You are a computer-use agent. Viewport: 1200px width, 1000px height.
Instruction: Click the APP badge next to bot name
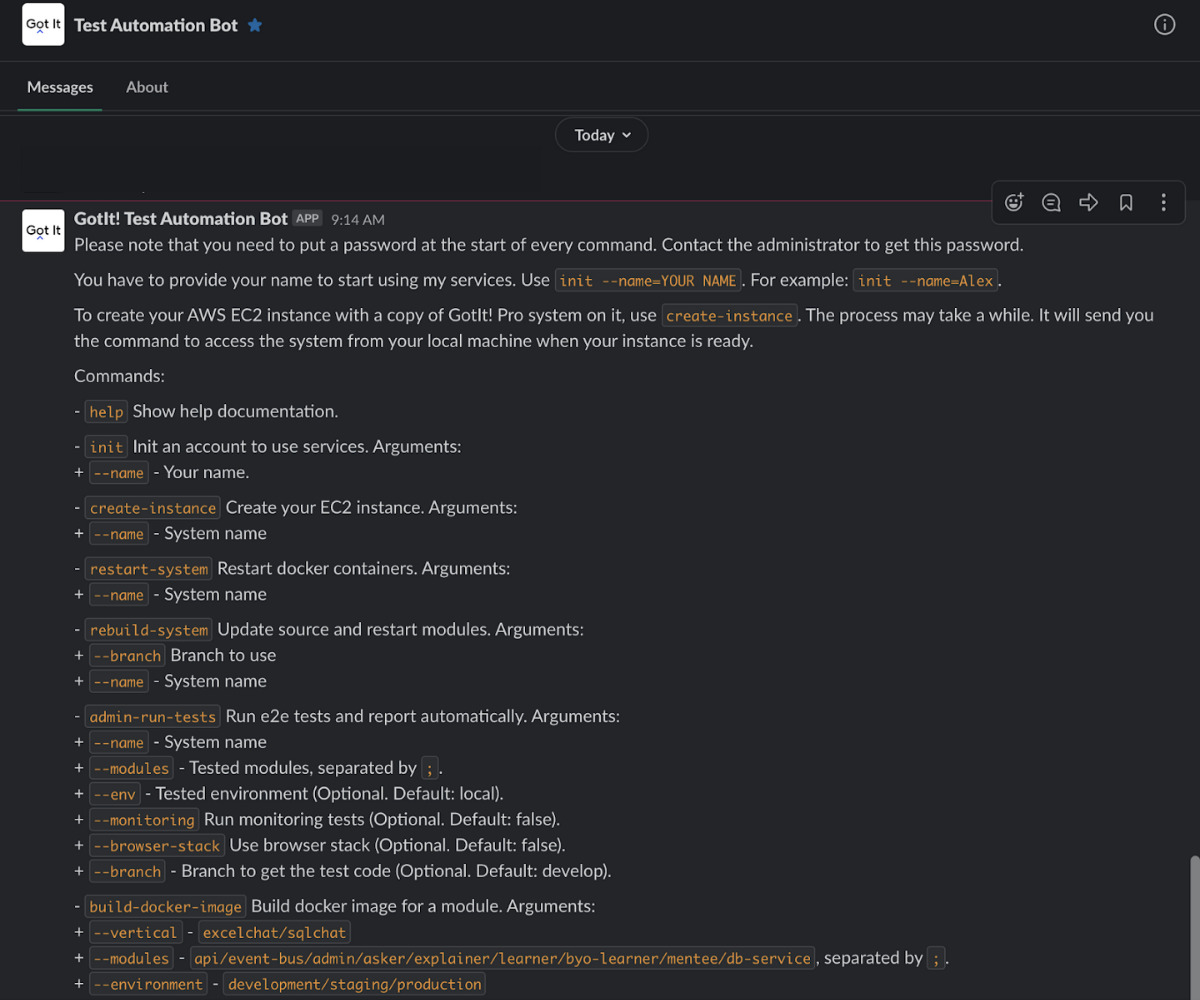pos(307,218)
